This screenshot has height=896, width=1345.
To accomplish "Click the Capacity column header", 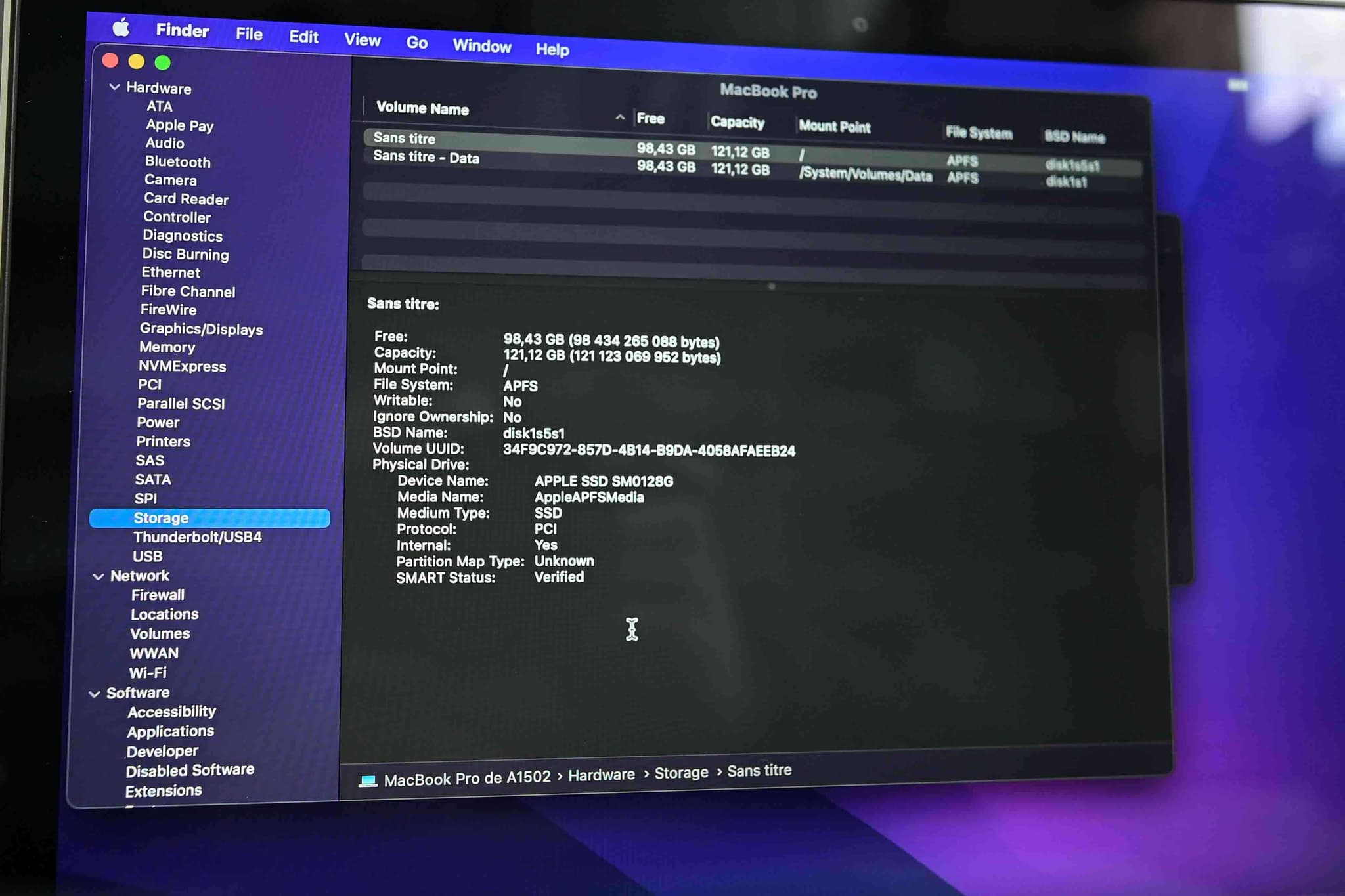I will [x=738, y=123].
